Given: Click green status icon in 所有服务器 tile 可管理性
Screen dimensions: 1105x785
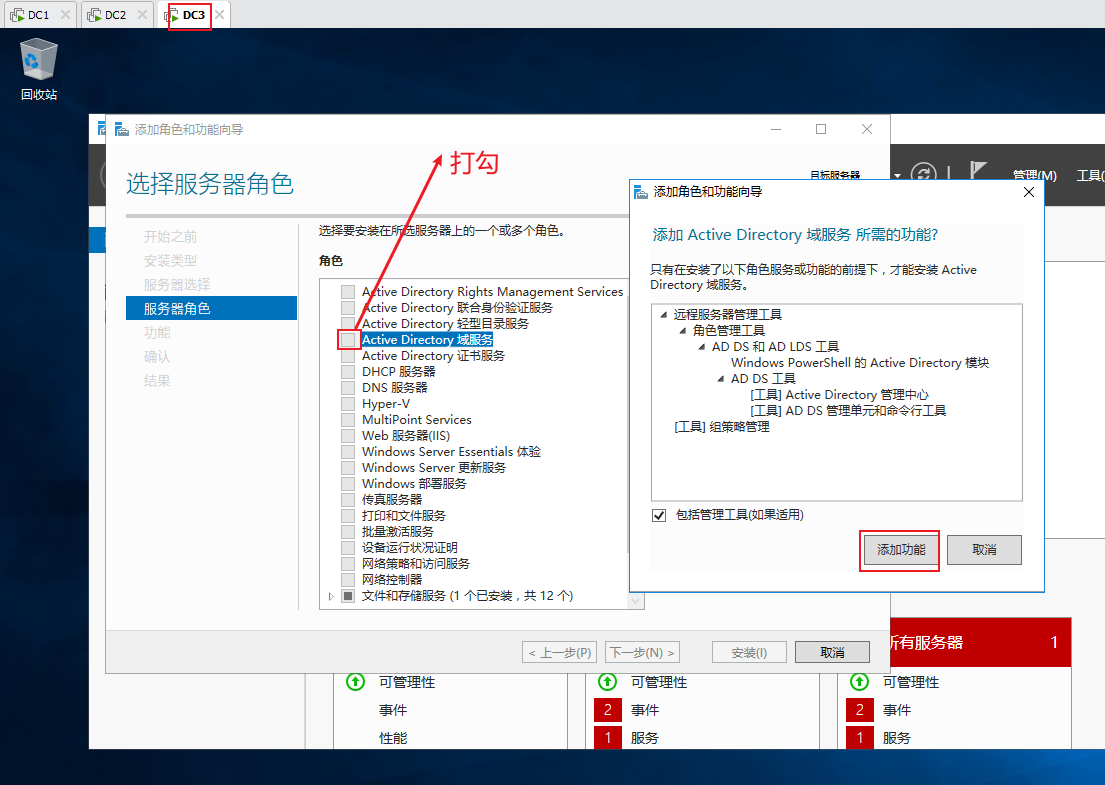Looking at the screenshot, I should [x=859, y=681].
